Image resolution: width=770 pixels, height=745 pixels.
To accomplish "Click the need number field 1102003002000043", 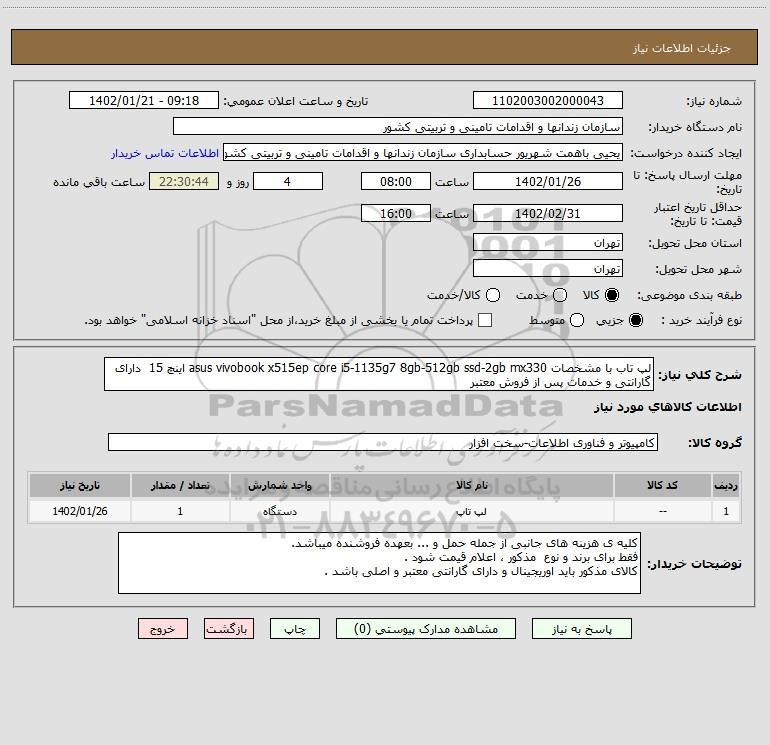I will click(x=548, y=101).
